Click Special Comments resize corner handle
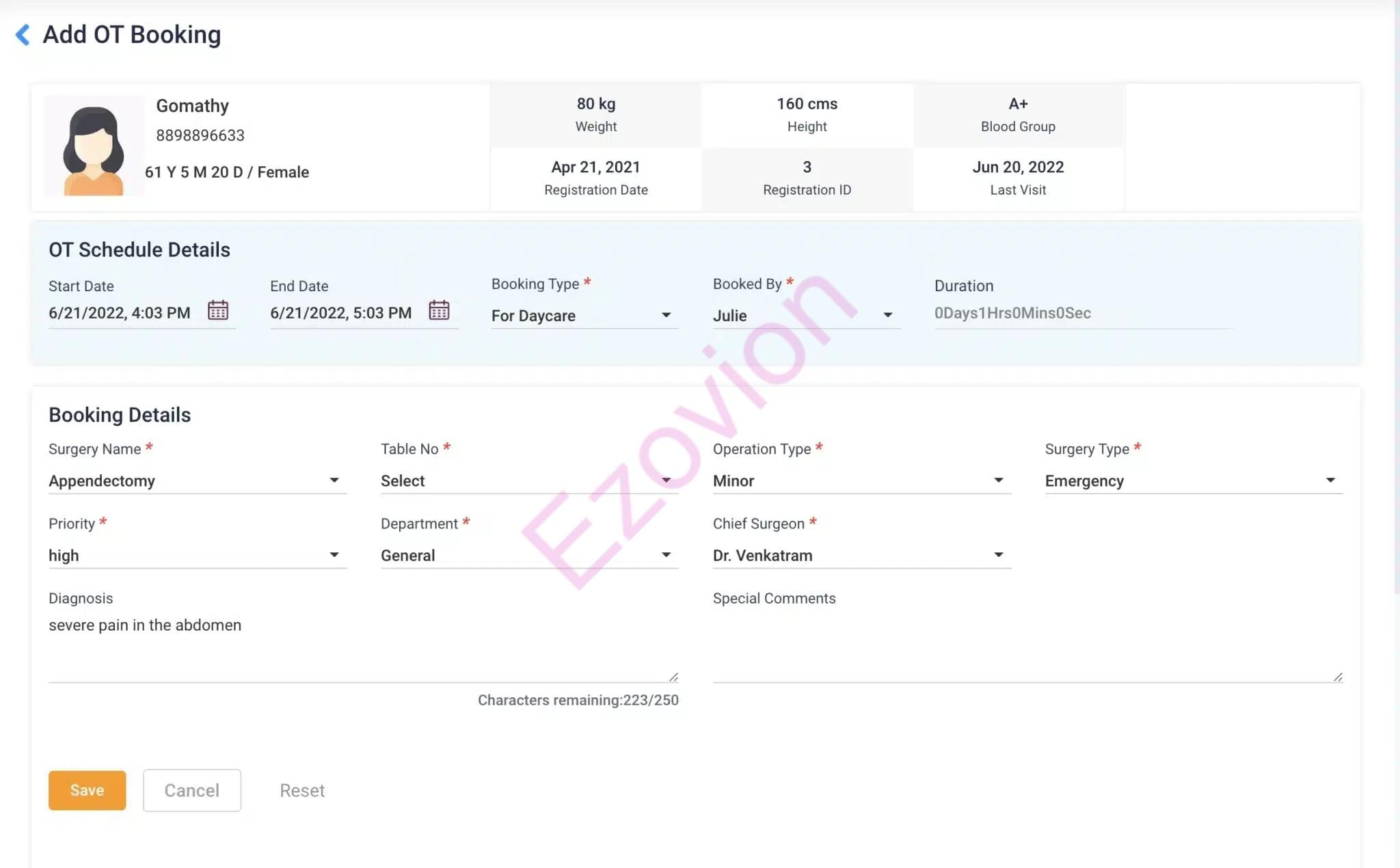Screen dimensions: 1400x868 (1338, 677)
